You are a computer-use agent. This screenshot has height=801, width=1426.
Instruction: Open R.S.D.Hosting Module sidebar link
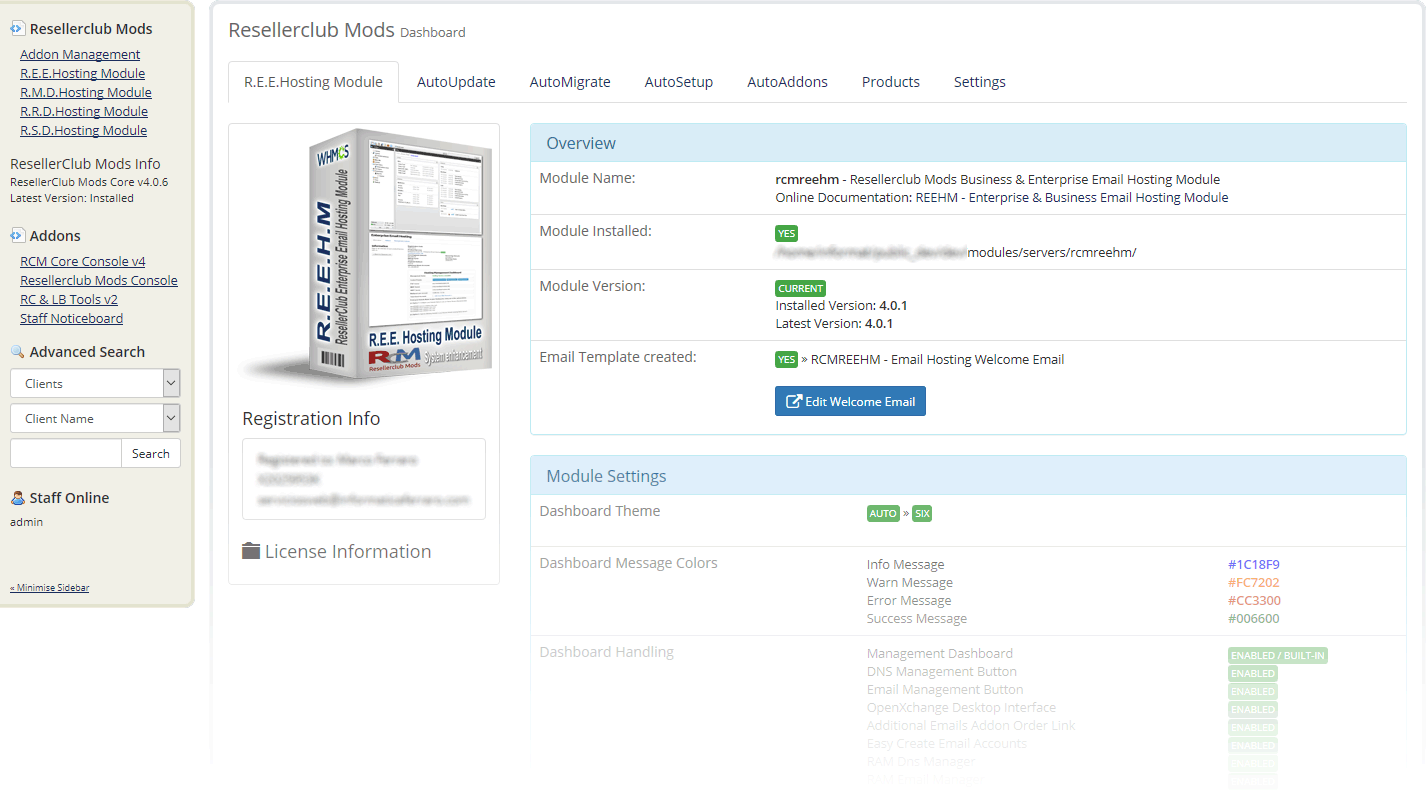(x=83, y=130)
